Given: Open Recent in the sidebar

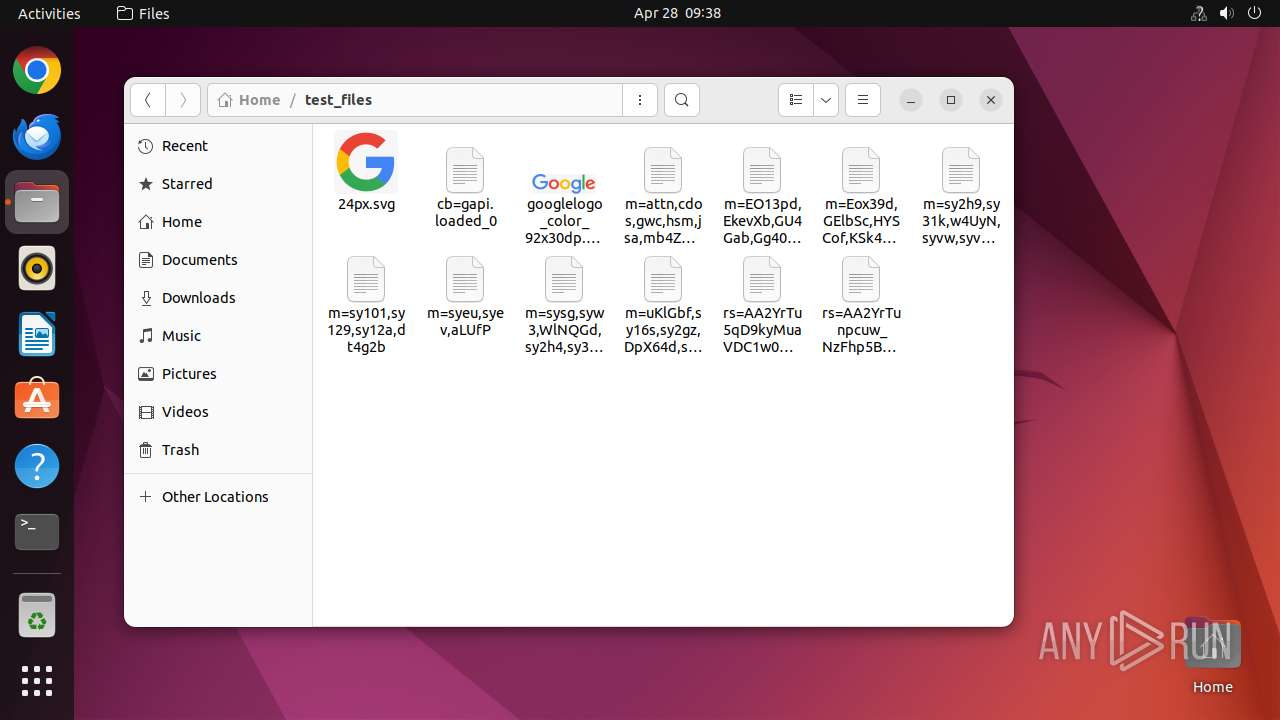Looking at the screenshot, I should 218,146.
